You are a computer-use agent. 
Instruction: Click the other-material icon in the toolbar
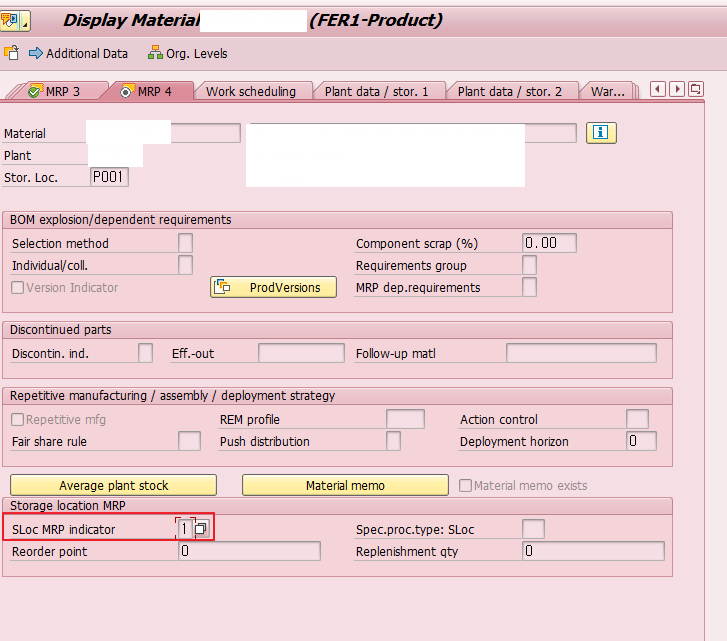(12, 53)
